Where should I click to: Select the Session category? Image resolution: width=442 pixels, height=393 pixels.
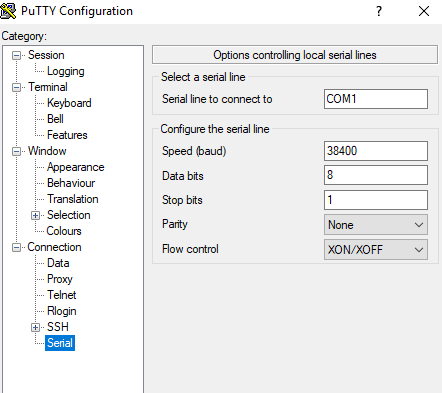[x=46, y=55]
